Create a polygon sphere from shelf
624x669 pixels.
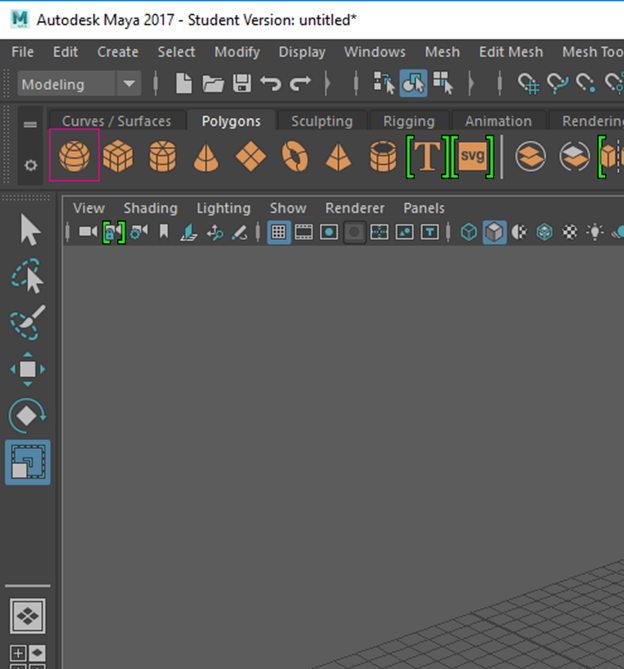click(74, 155)
